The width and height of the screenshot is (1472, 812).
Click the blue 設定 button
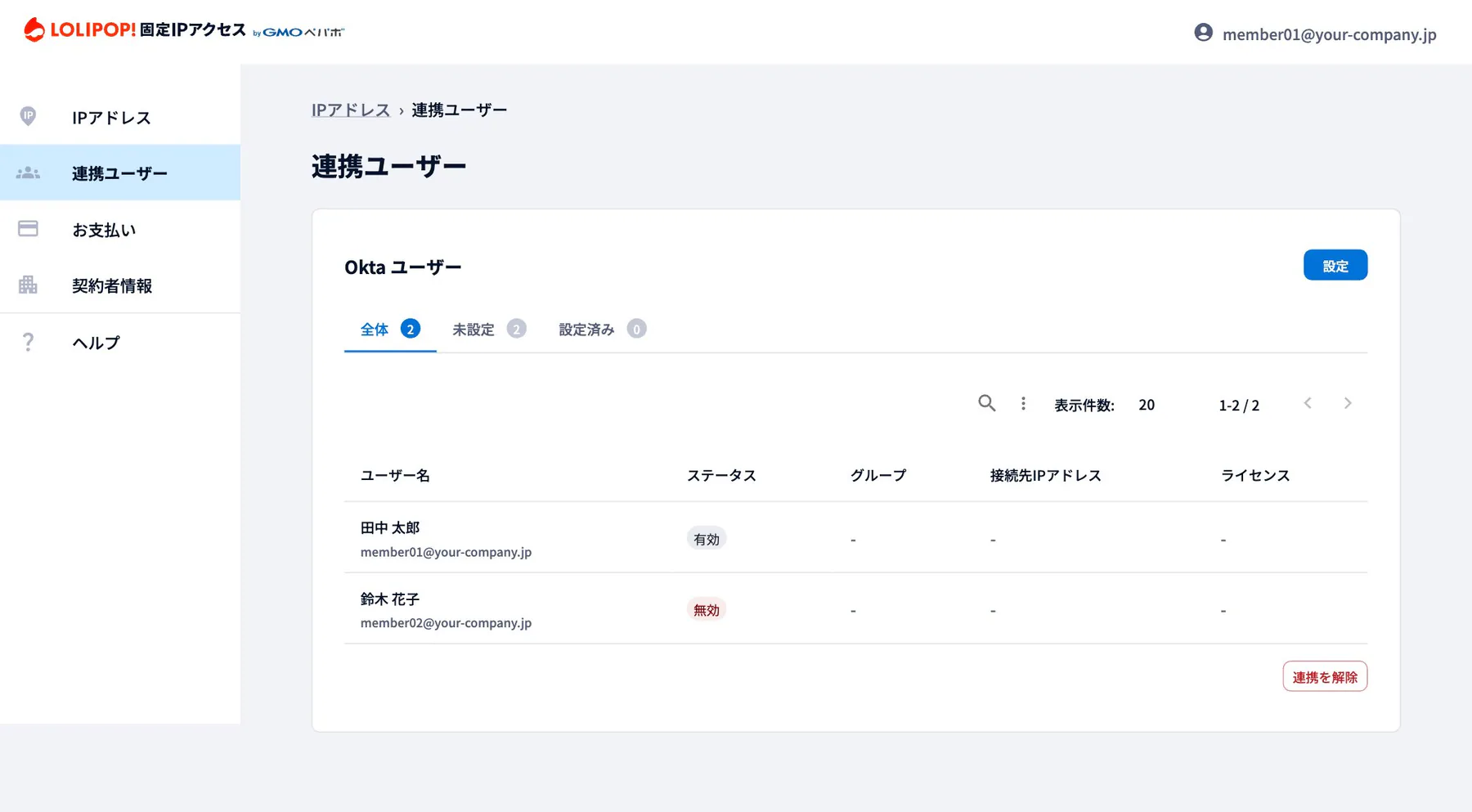[x=1335, y=265]
